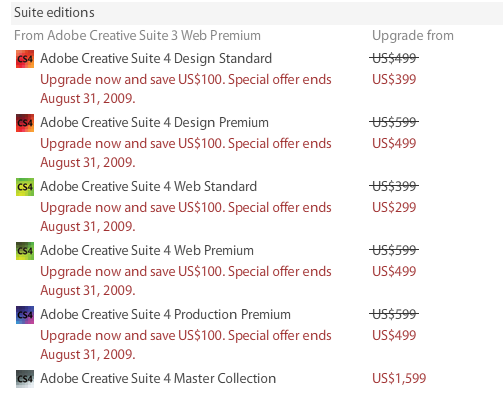This screenshot has width=503, height=416.
Task: Open Adobe Creative Suite 4 Master Collection link
Action: [158, 379]
